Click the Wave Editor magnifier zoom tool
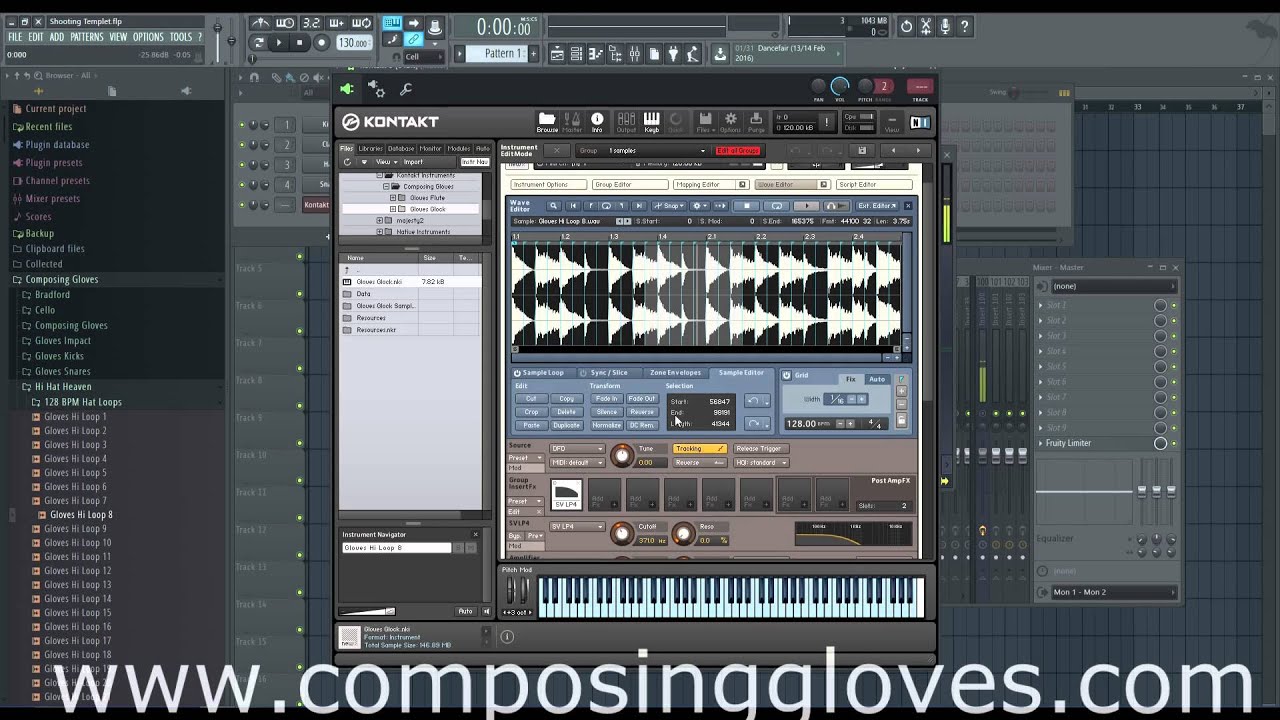The image size is (1280, 720). [x=553, y=206]
